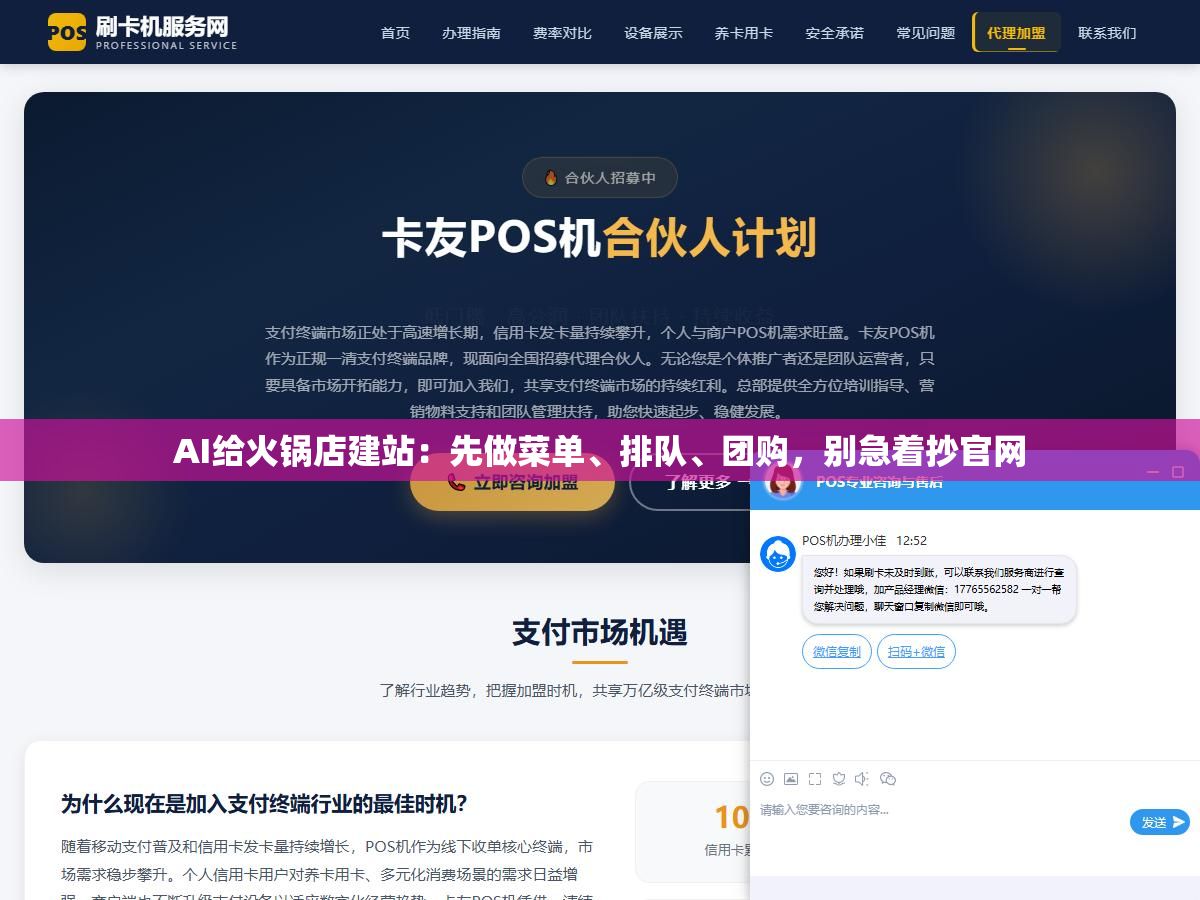
Task: Select 设备展示 in the top navigation
Action: pyautogui.click(x=653, y=33)
